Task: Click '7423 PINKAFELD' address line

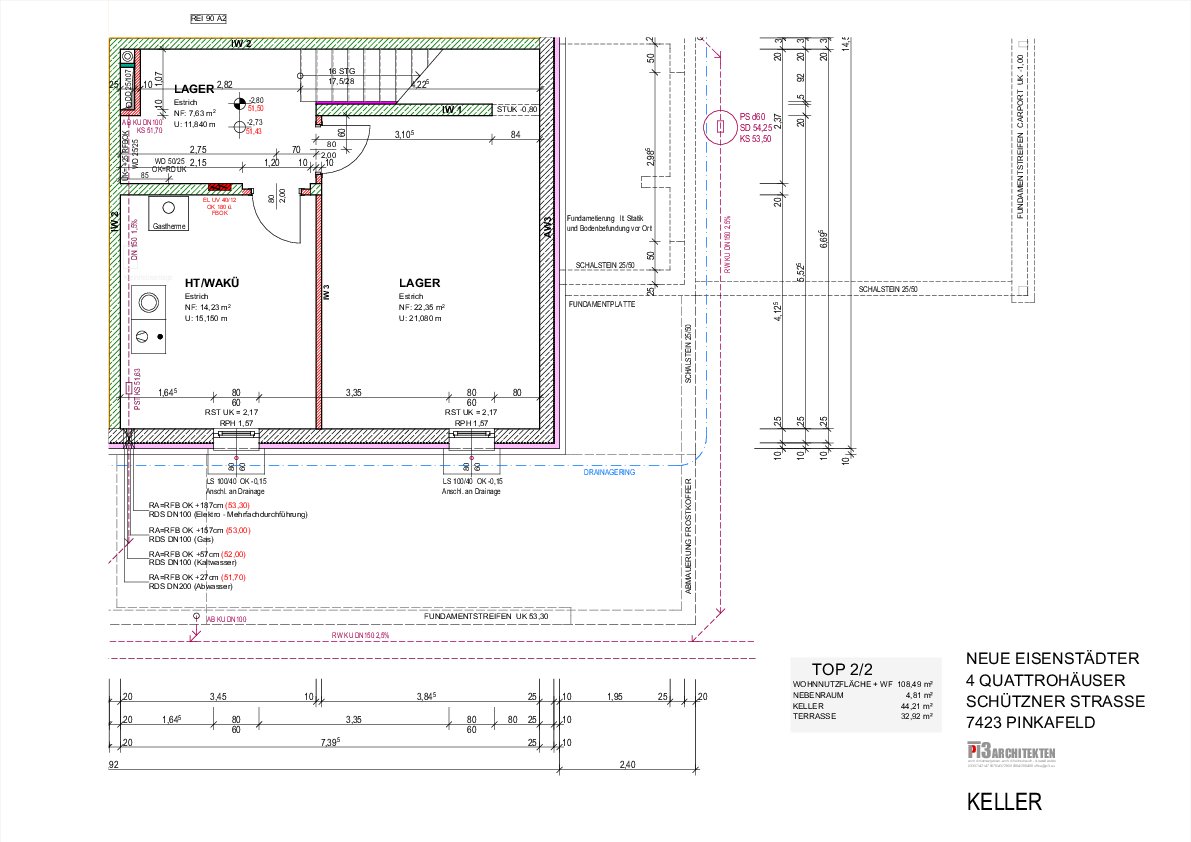Action: [x=1031, y=723]
